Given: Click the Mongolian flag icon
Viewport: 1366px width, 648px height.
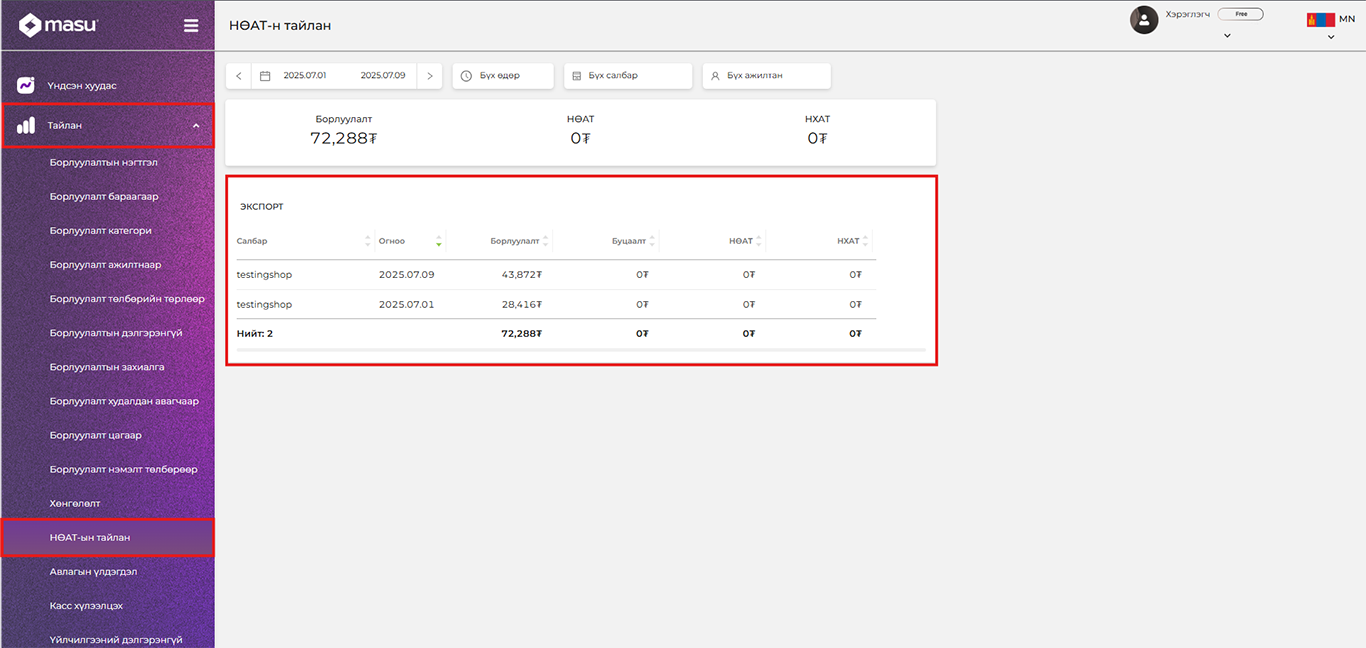Looking at the screenshot, I should click(1320, 19).
